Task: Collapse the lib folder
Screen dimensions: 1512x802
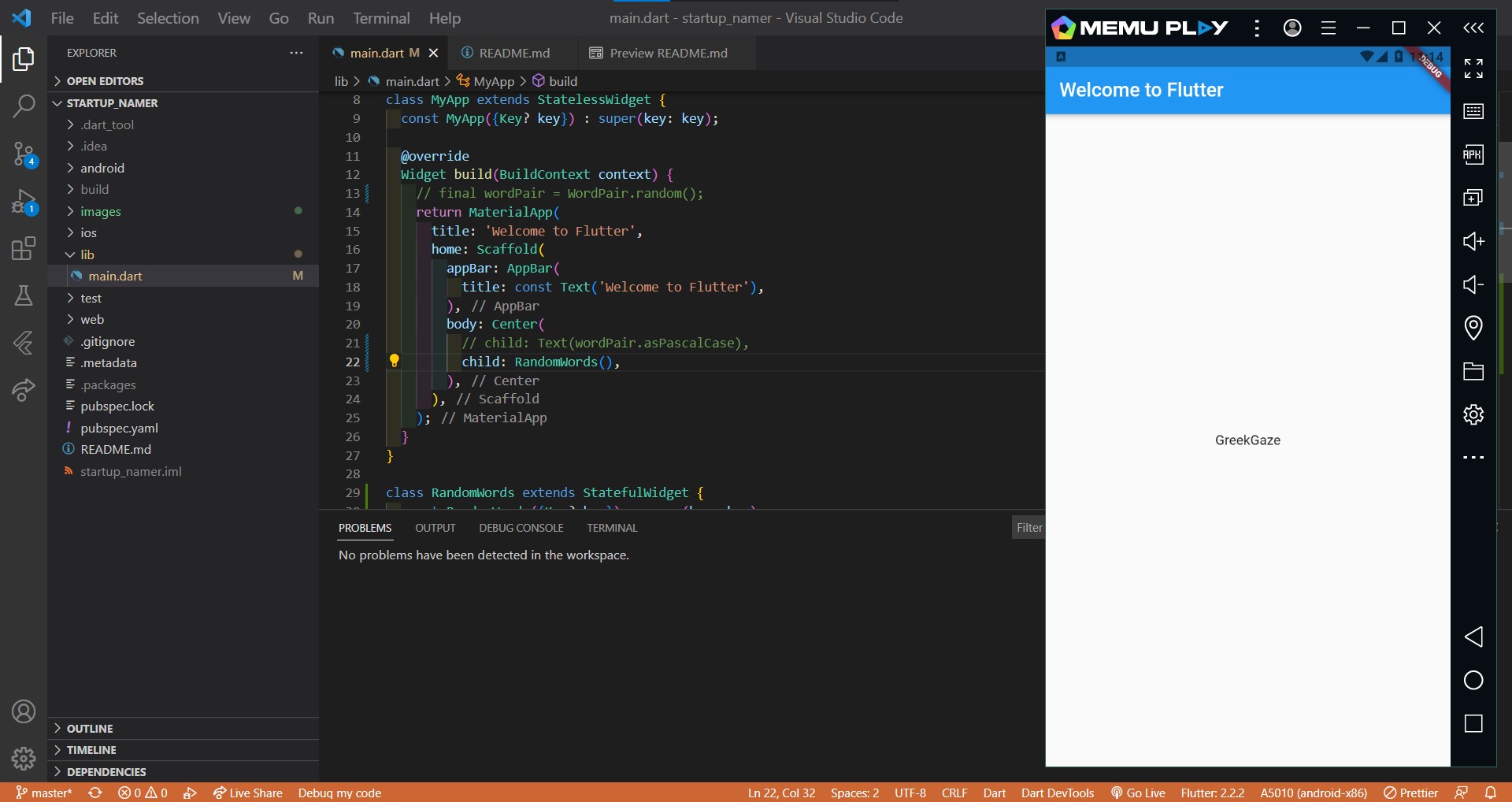Action: click(x=183, y=254)
